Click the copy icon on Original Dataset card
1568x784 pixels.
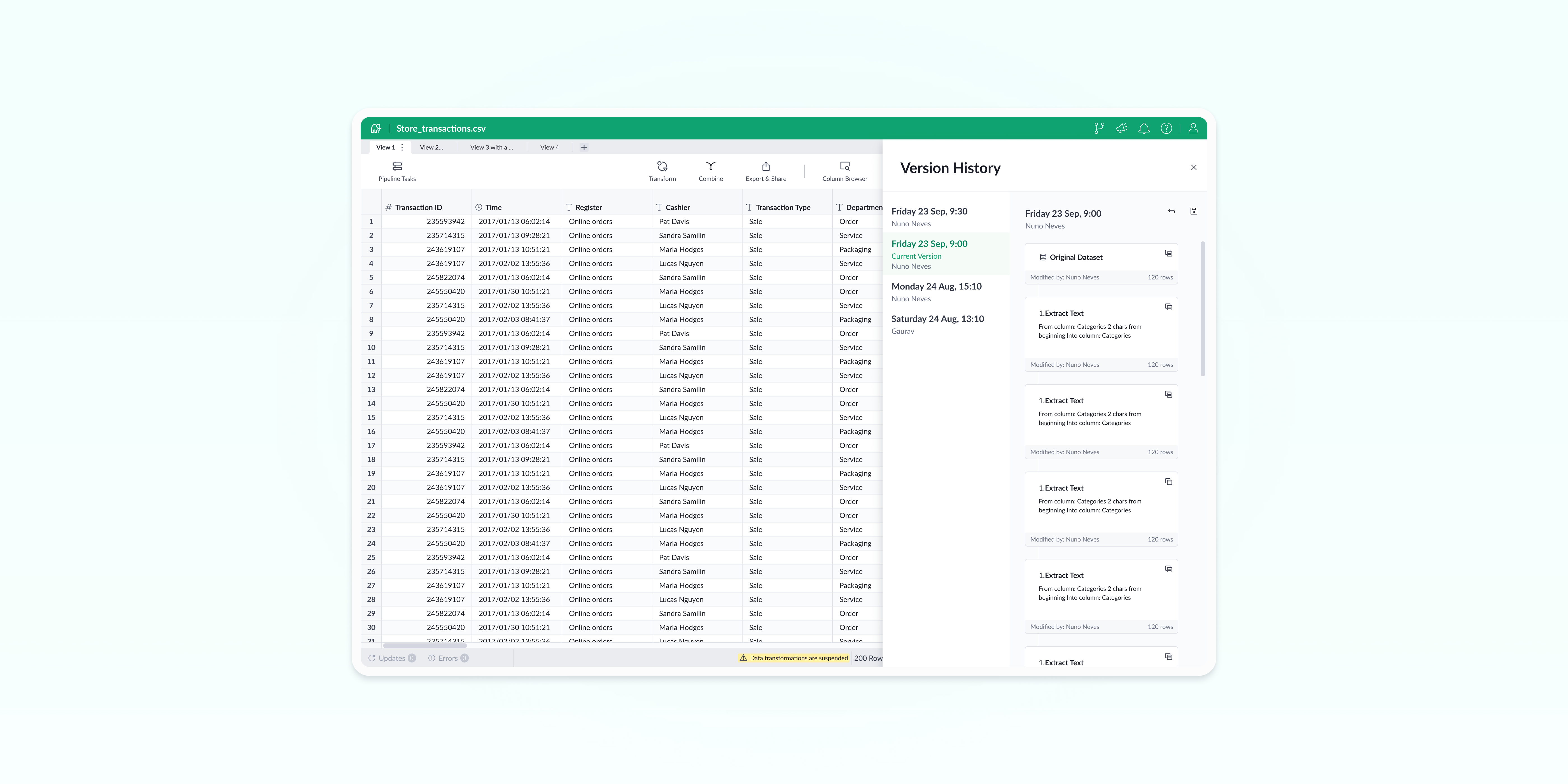click(1169, 253)
